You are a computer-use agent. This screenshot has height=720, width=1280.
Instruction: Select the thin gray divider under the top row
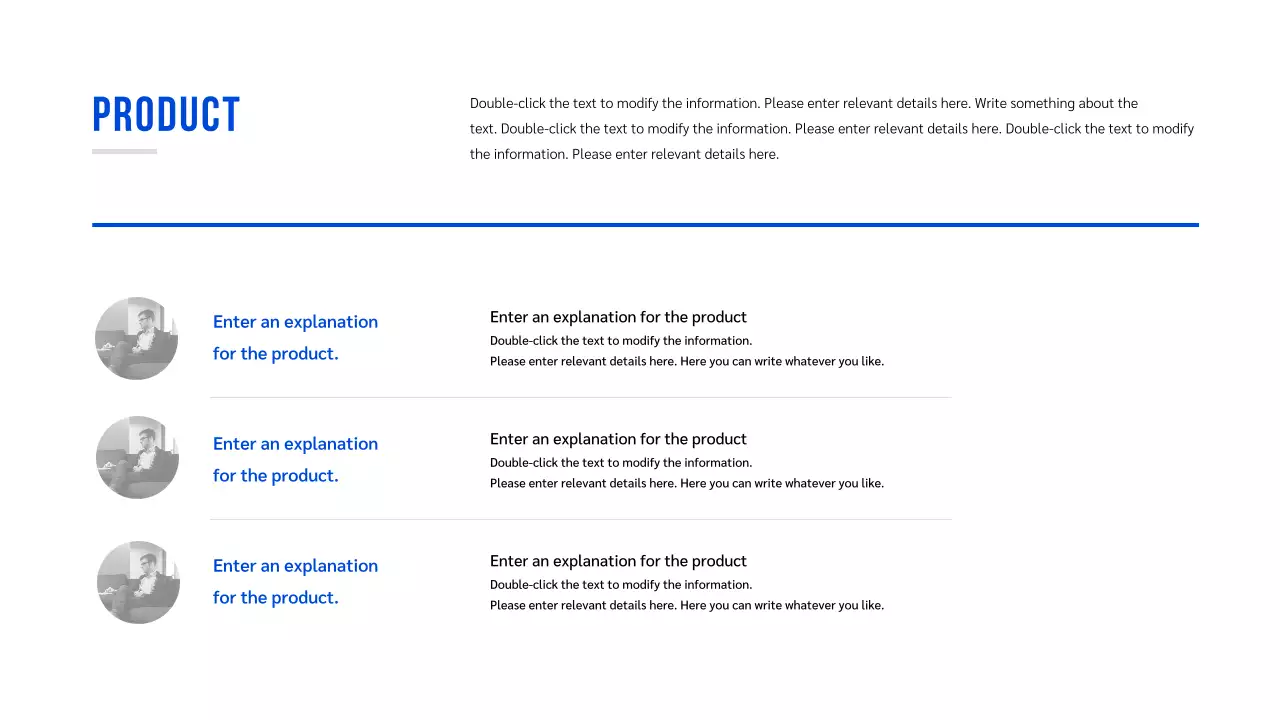pos(580,397)
